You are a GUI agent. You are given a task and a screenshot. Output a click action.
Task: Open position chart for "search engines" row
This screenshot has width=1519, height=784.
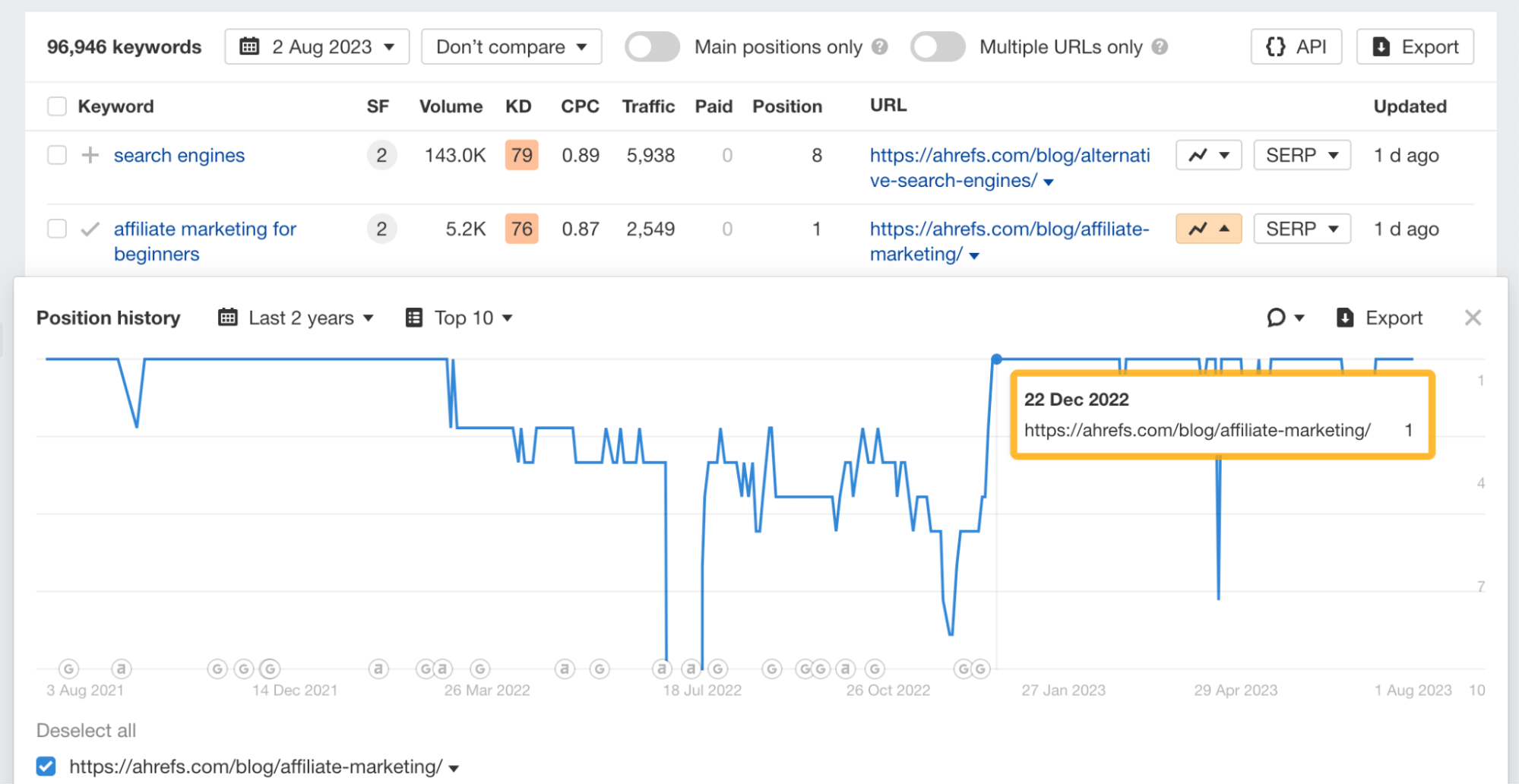pos(1207,155)
